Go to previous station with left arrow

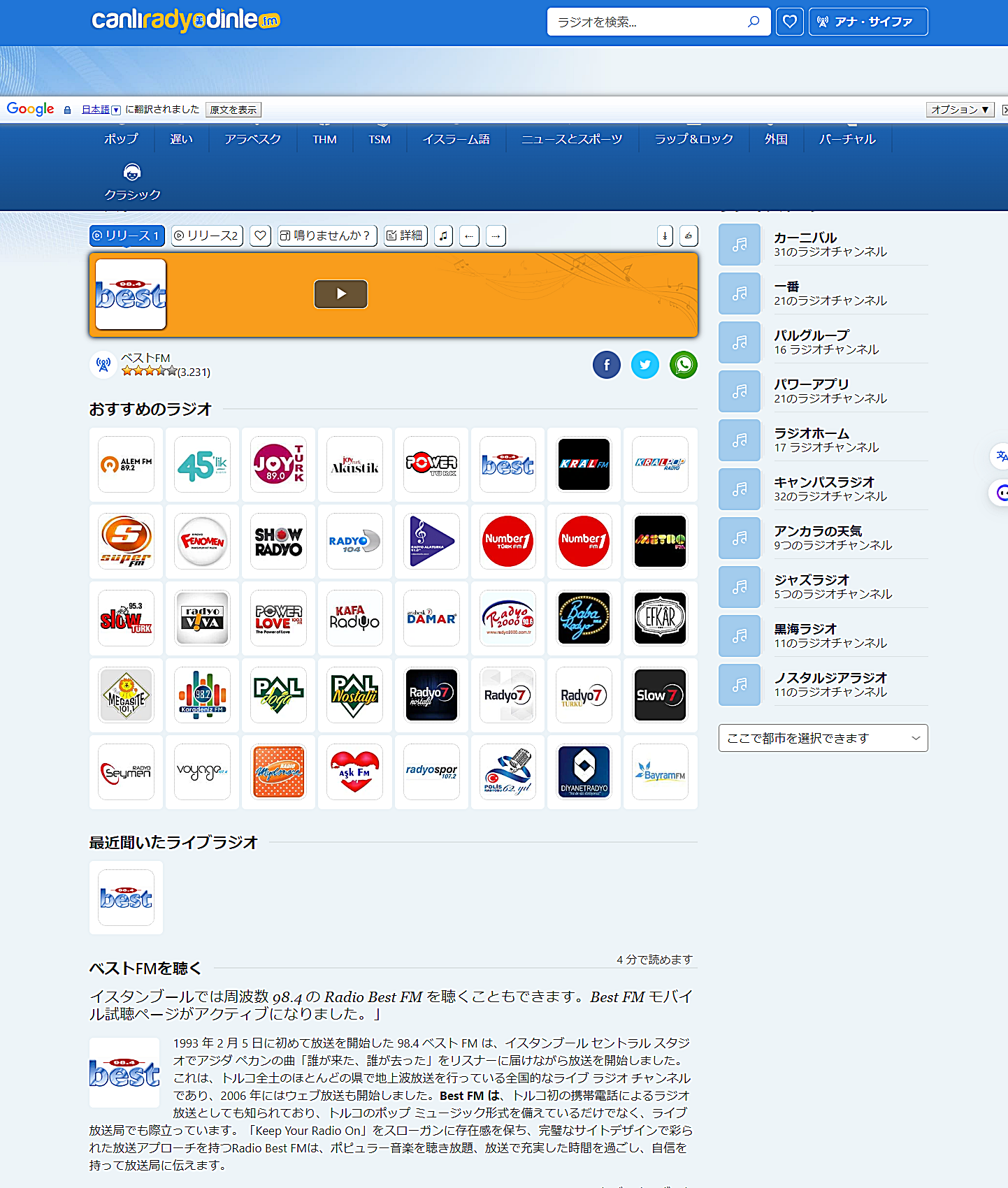[469, 236]
